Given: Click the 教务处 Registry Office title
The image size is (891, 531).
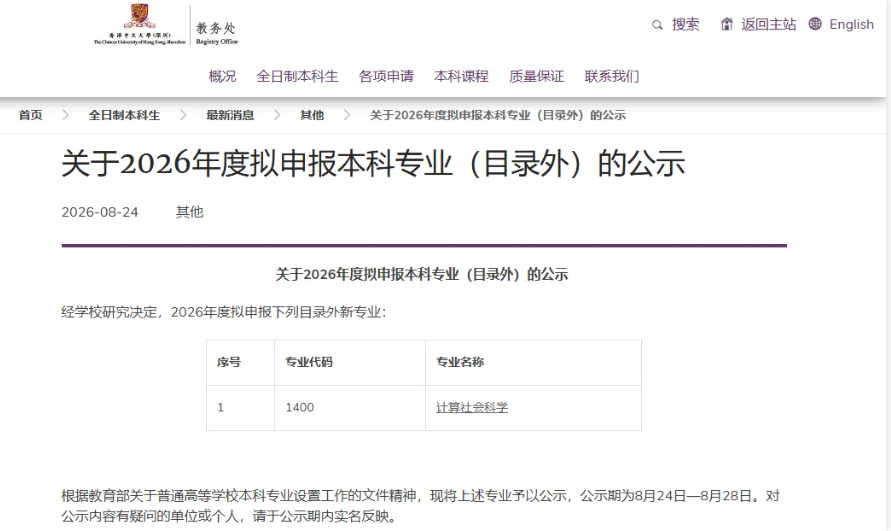Looking at the screenshot, I should pos(216,33).
